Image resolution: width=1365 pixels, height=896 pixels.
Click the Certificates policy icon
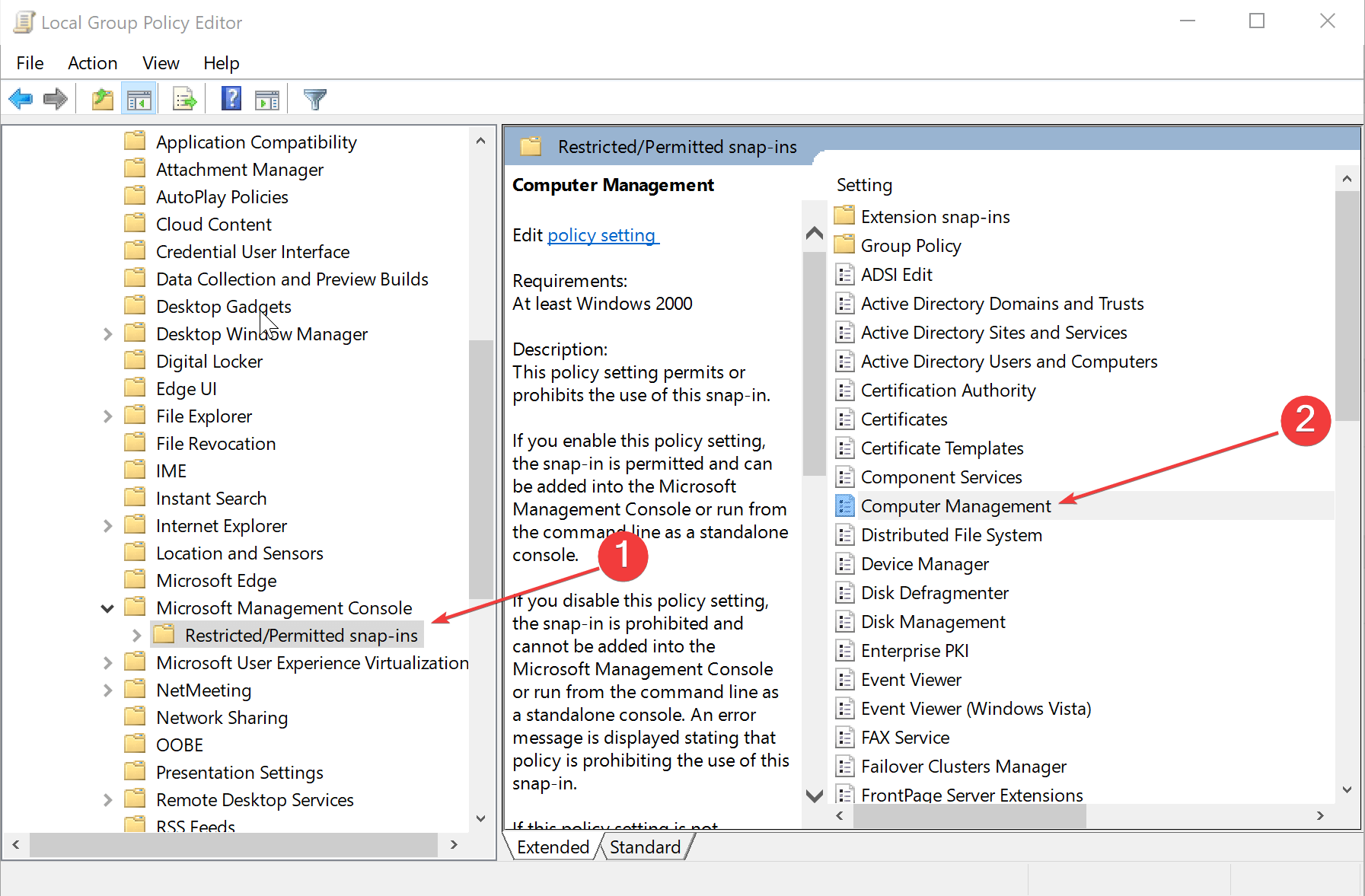[x=844, y=419]
